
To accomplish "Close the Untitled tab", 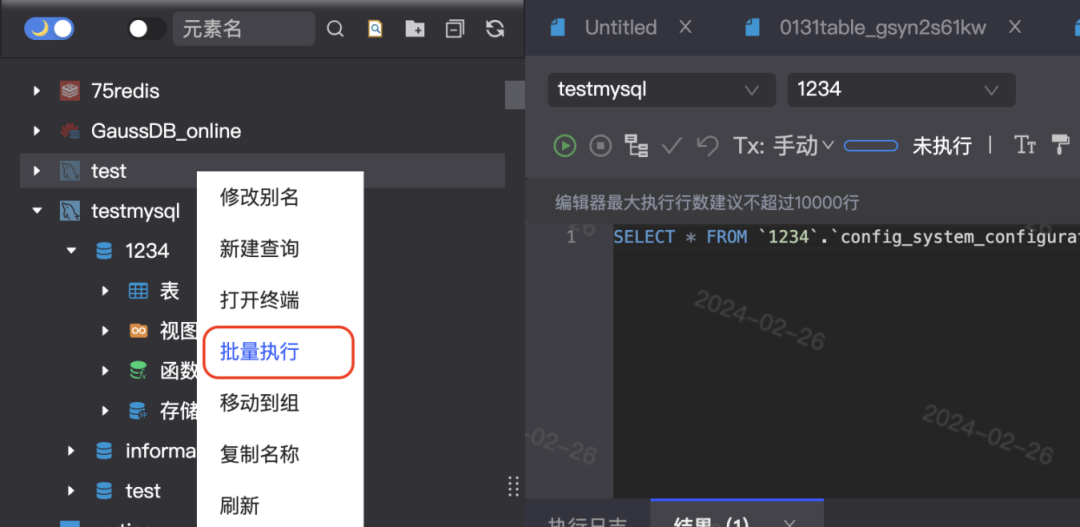I will click(685, 27).
